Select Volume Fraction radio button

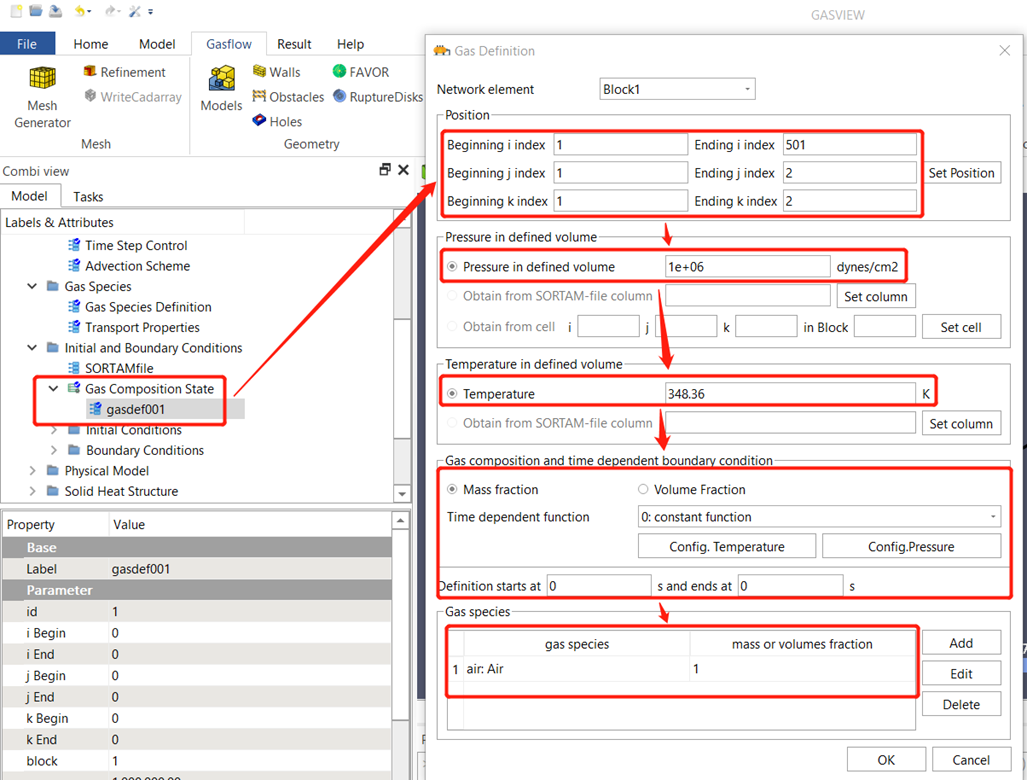(x=643, y=489)
